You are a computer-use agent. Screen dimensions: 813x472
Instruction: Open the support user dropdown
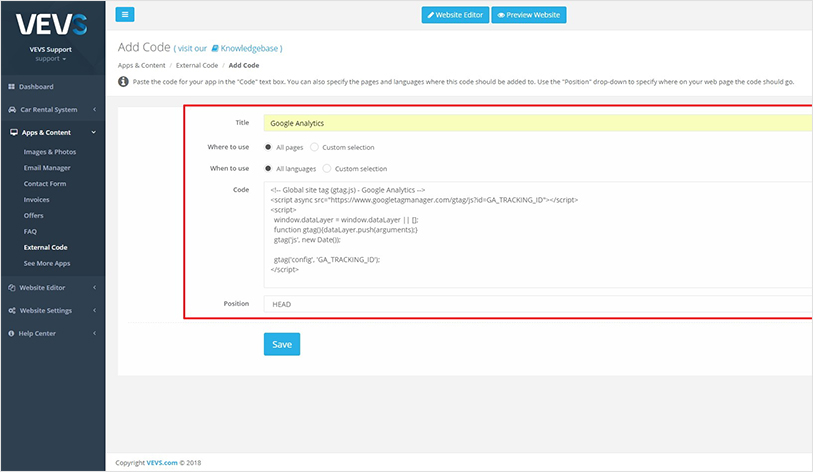[50, 59]
